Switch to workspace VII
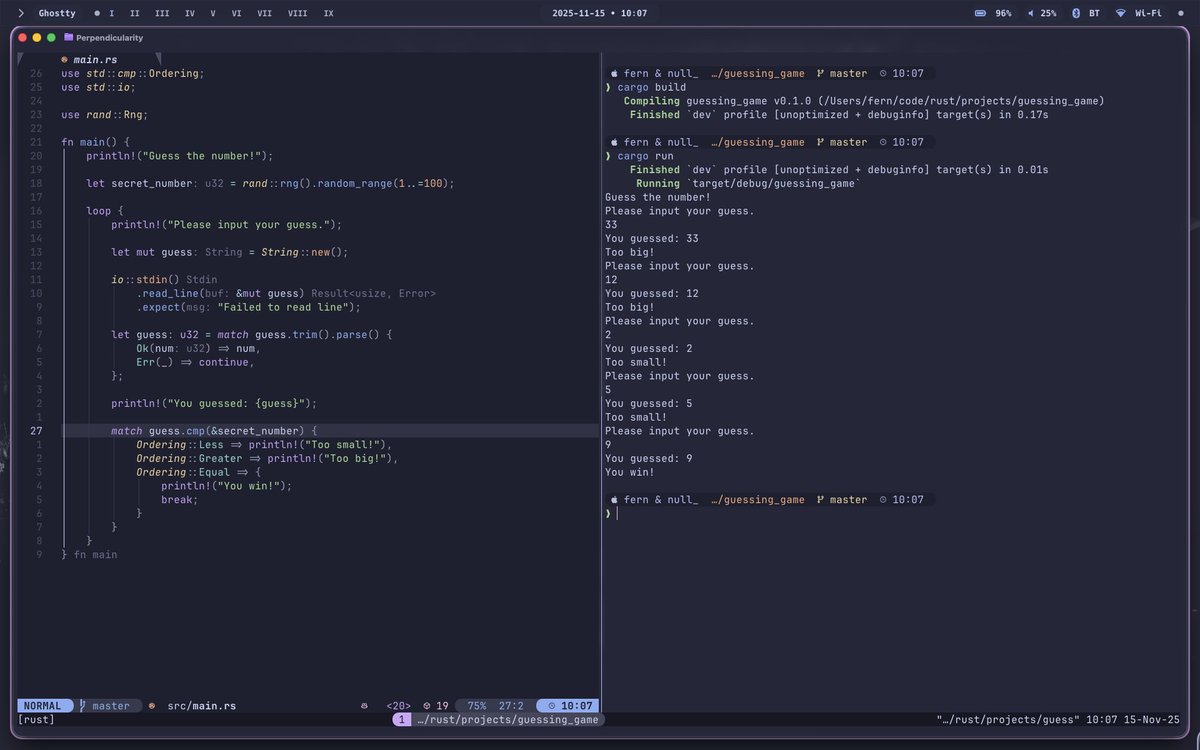 click(264, 14)
